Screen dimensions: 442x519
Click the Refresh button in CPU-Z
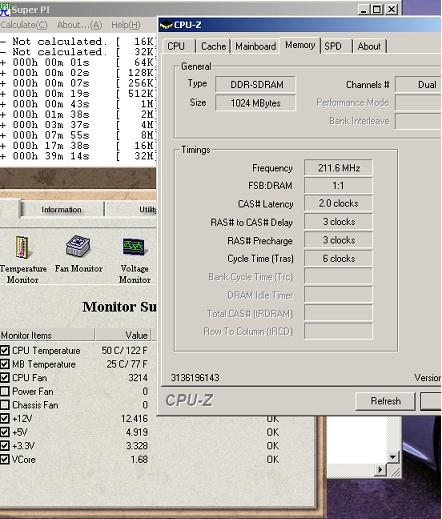click(385, 401)
